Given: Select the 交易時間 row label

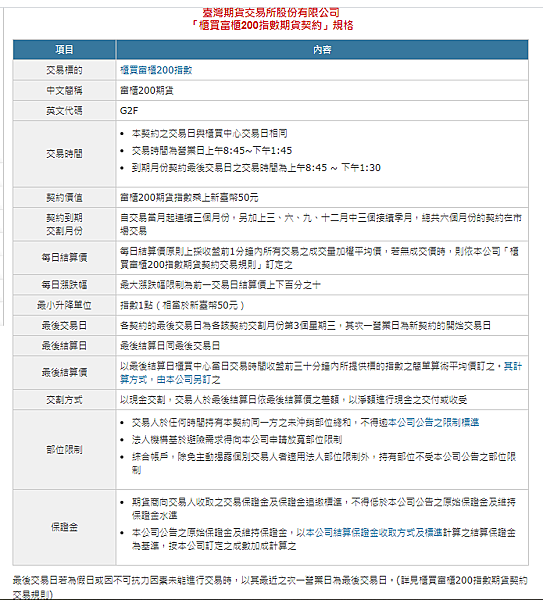Looking at the screenshot, I should tap(64, 153).
